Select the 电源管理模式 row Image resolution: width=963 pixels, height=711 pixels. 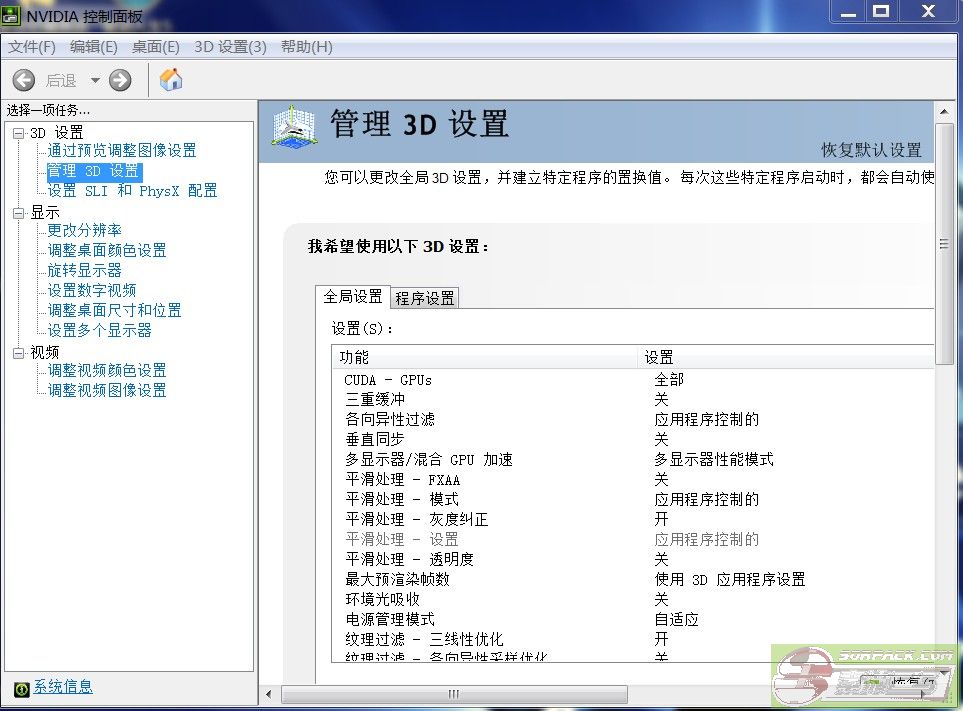[x=633, y=619]
